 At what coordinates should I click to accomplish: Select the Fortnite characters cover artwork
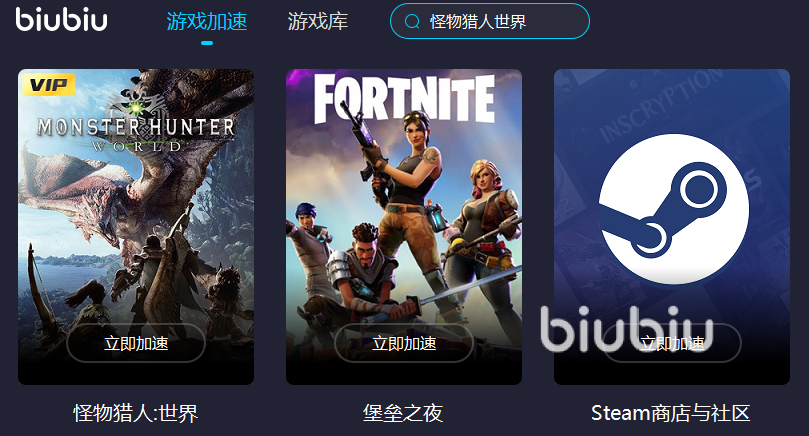pyautogui.click(x=404, y=227)
